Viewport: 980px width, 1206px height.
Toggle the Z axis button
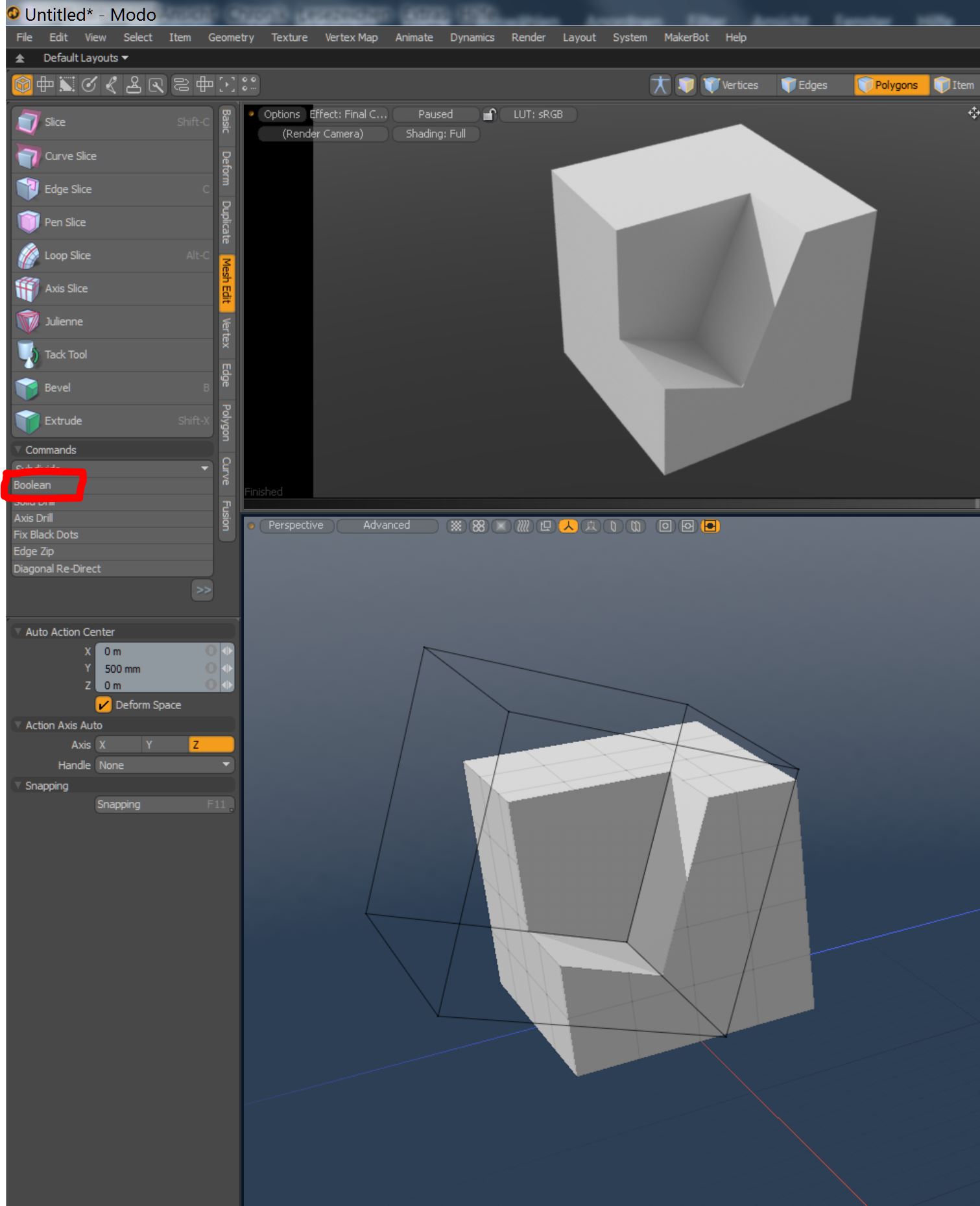point(211,745)
